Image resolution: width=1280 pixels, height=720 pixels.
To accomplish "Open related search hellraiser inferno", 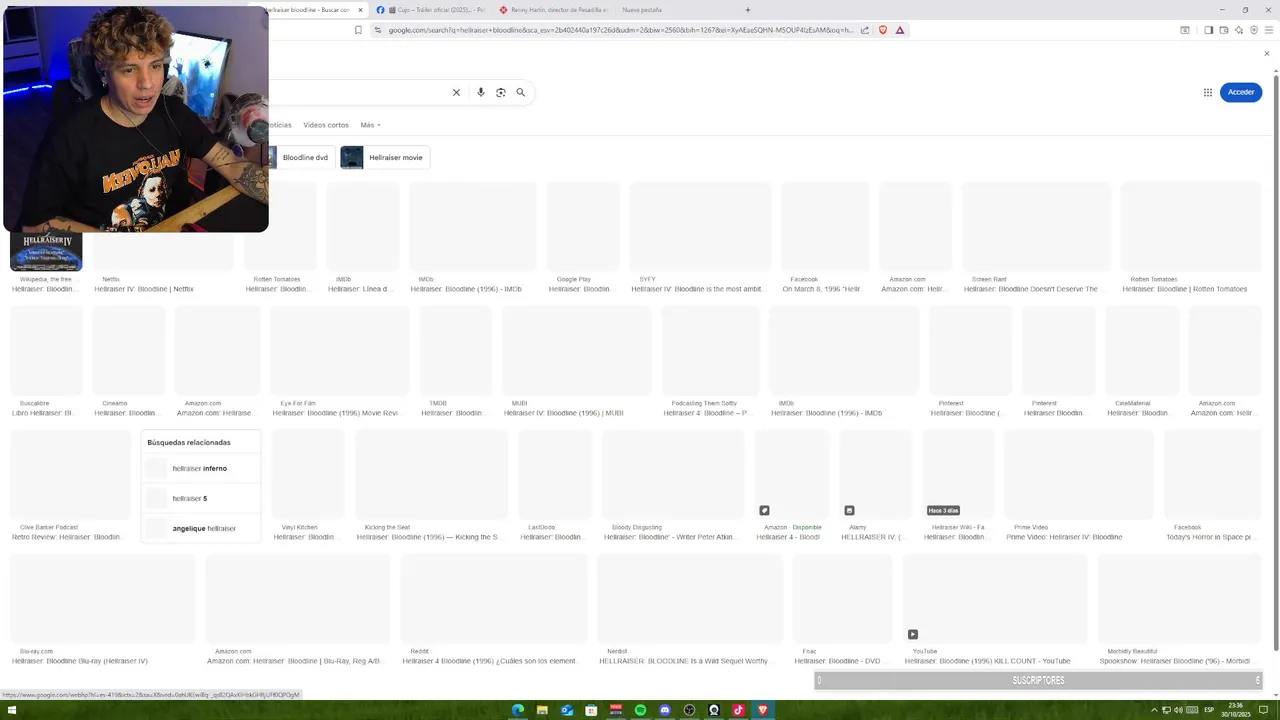I will 200,468.
